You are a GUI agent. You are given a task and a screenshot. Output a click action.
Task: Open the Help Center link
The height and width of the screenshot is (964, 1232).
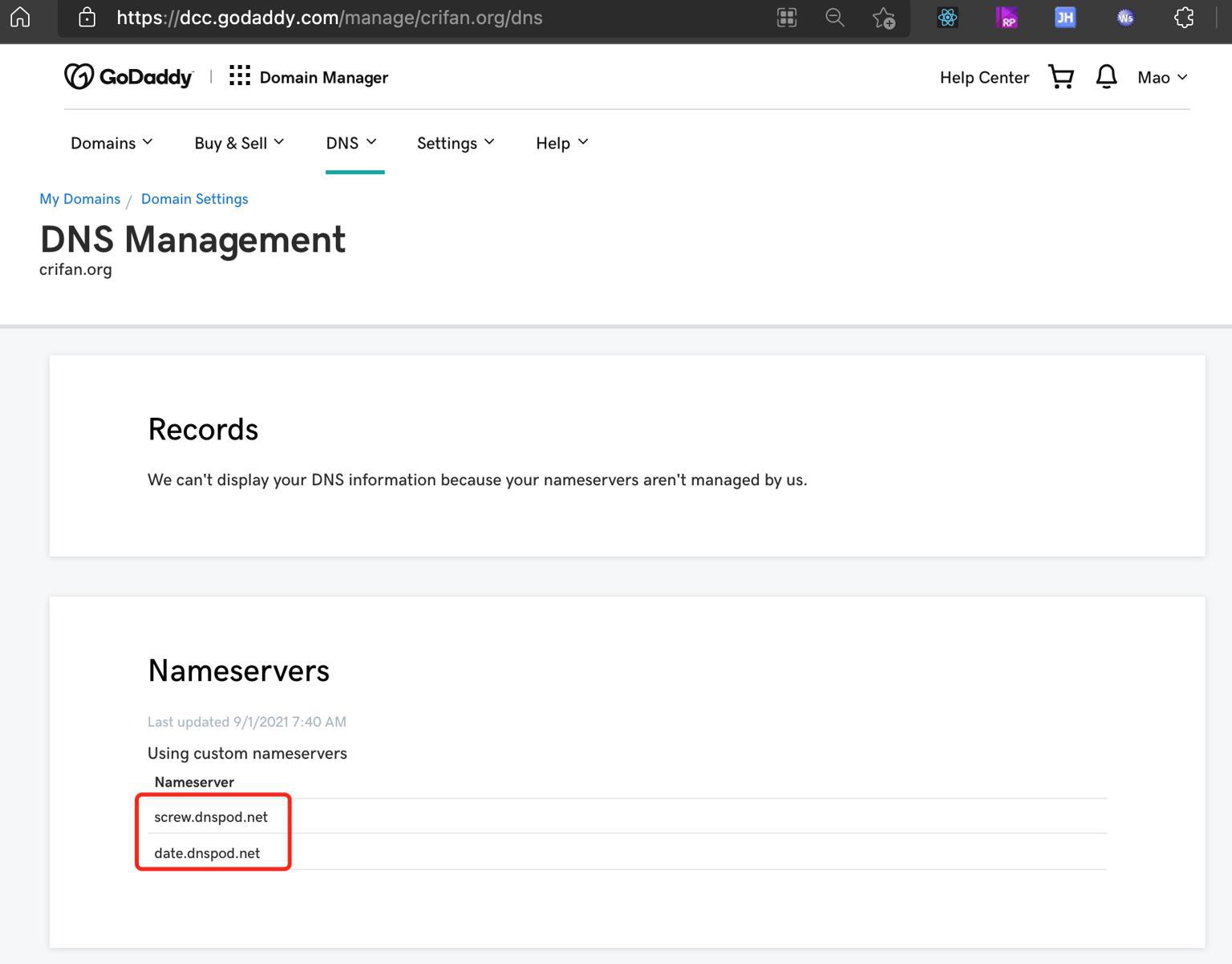click(x=984, y=77)
